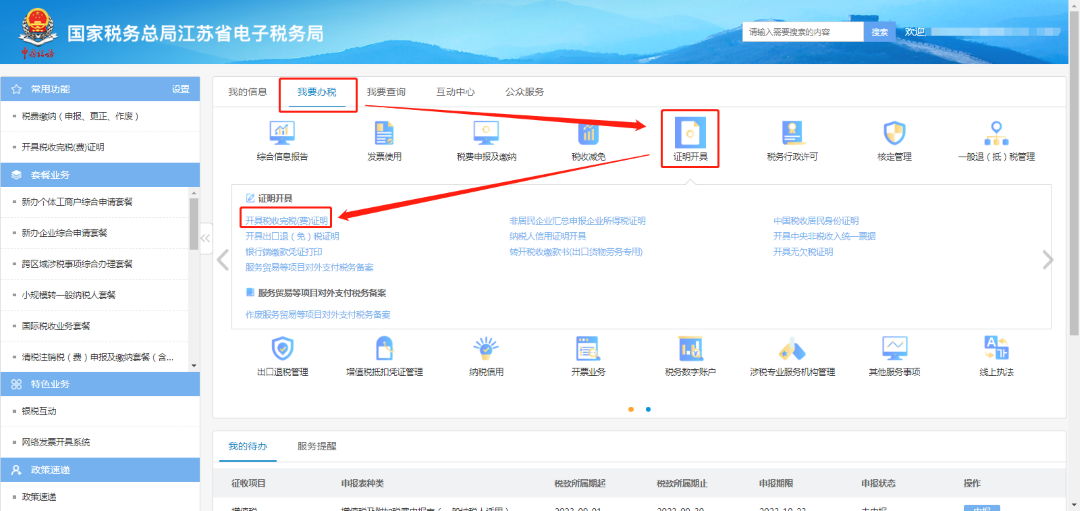Click the 核定管理 shield icon
Screen dimensions: 1080x511
point(894,133)
